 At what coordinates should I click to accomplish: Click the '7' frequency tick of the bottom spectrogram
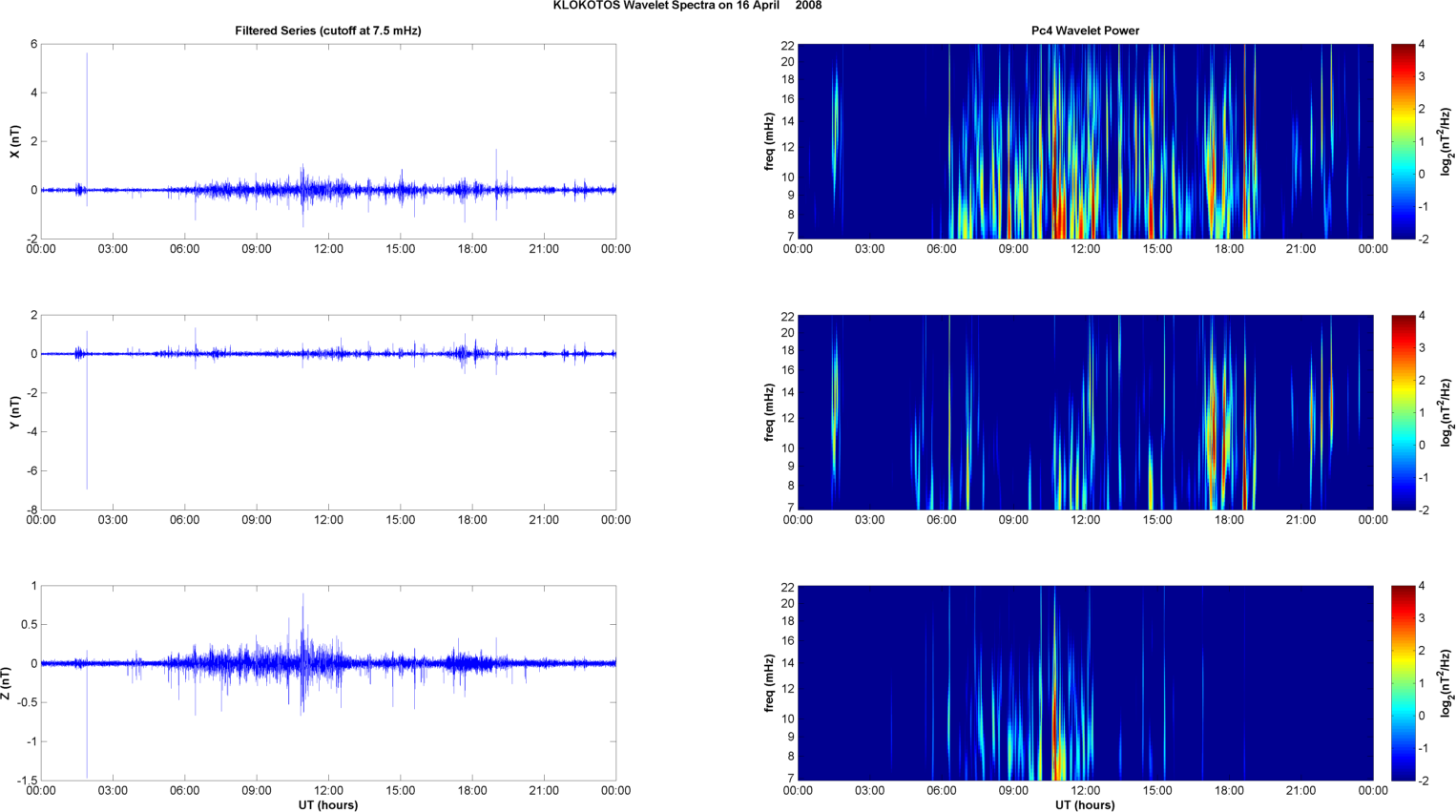(x=791, y=780)
